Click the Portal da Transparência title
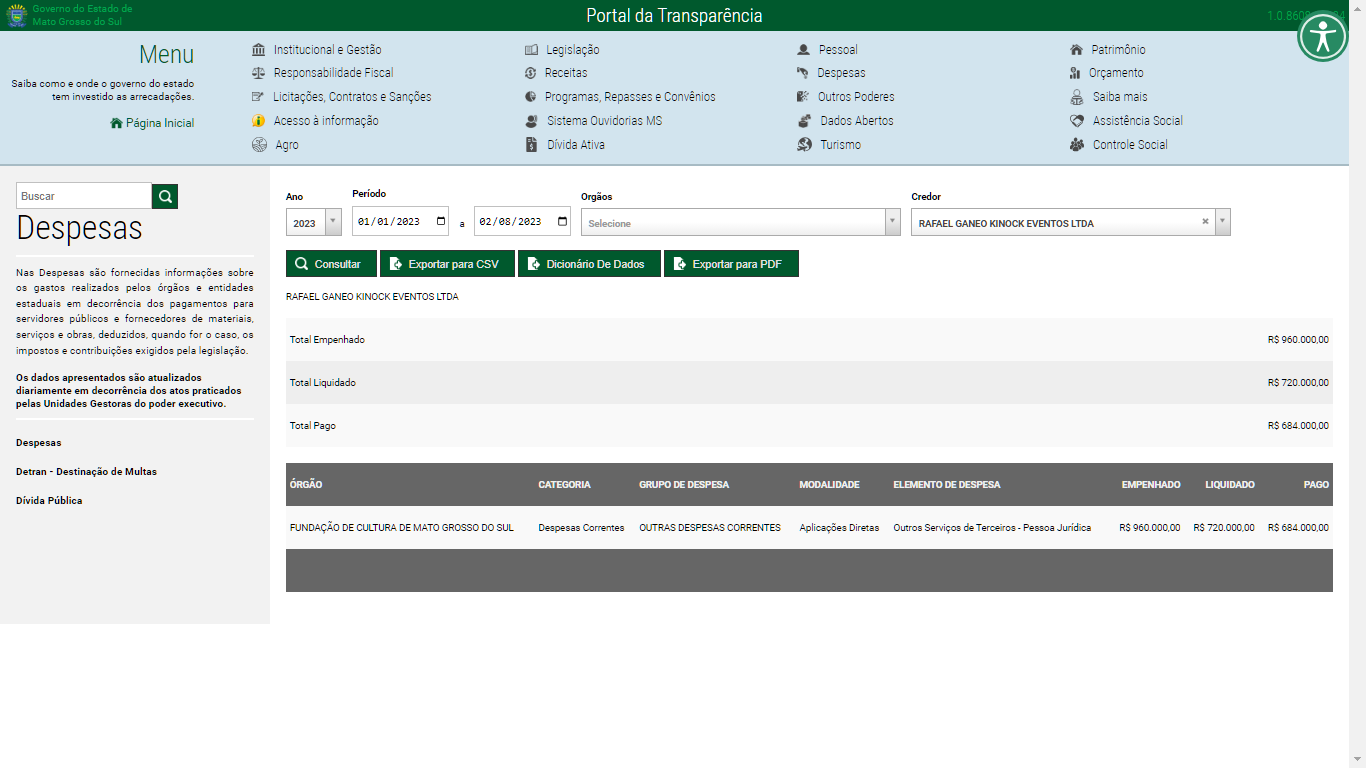The image size is (1366, 768). pos(674,16)
